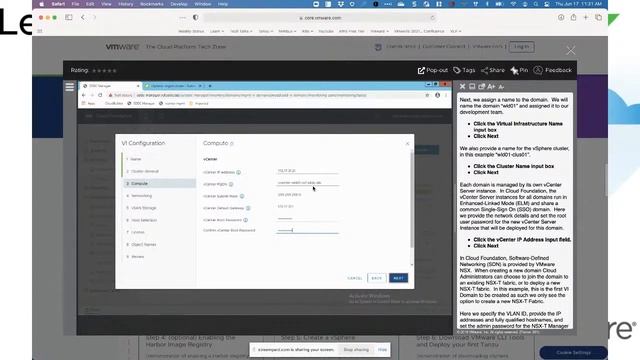Click Stop sharing in the screen-share bar
640x360 pixels.
356,350
